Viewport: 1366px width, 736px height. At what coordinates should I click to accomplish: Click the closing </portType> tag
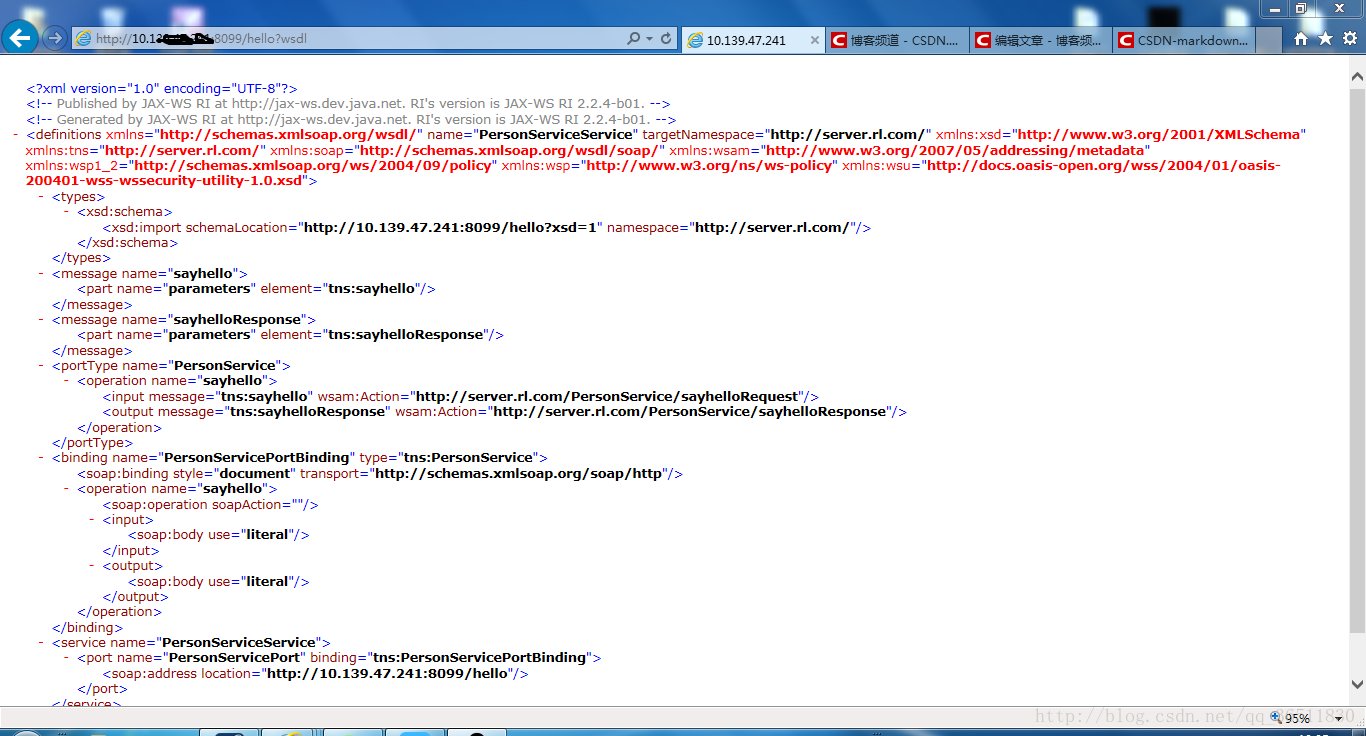pyautogui.click(x=93, y=443)
